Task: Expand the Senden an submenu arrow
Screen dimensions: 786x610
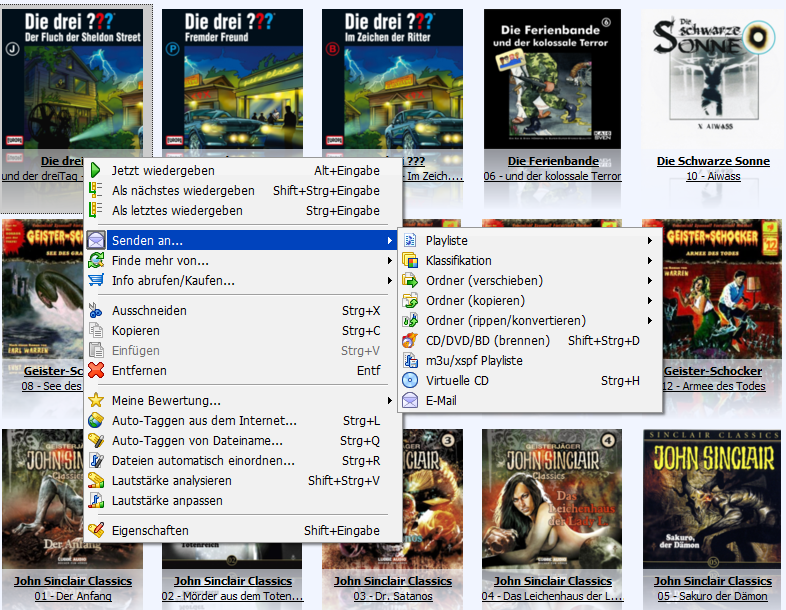Action: [x=389, y=241]
